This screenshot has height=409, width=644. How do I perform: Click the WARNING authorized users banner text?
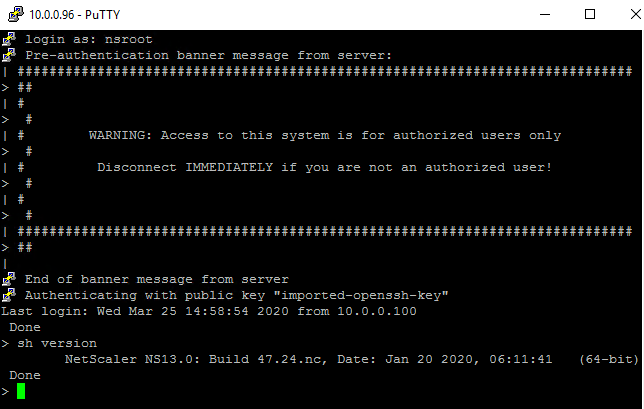coord(325,135)
